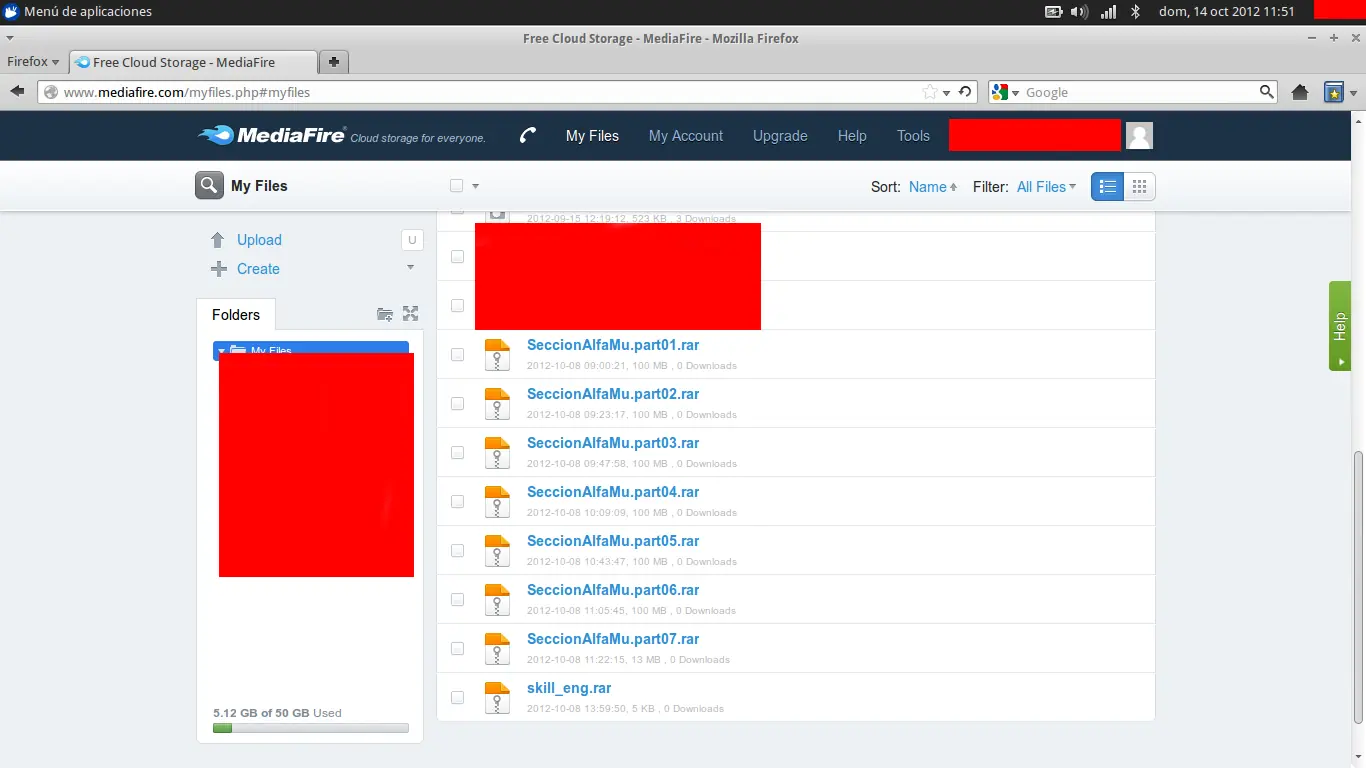Open the Upgrade menu item

pos(780,136)
